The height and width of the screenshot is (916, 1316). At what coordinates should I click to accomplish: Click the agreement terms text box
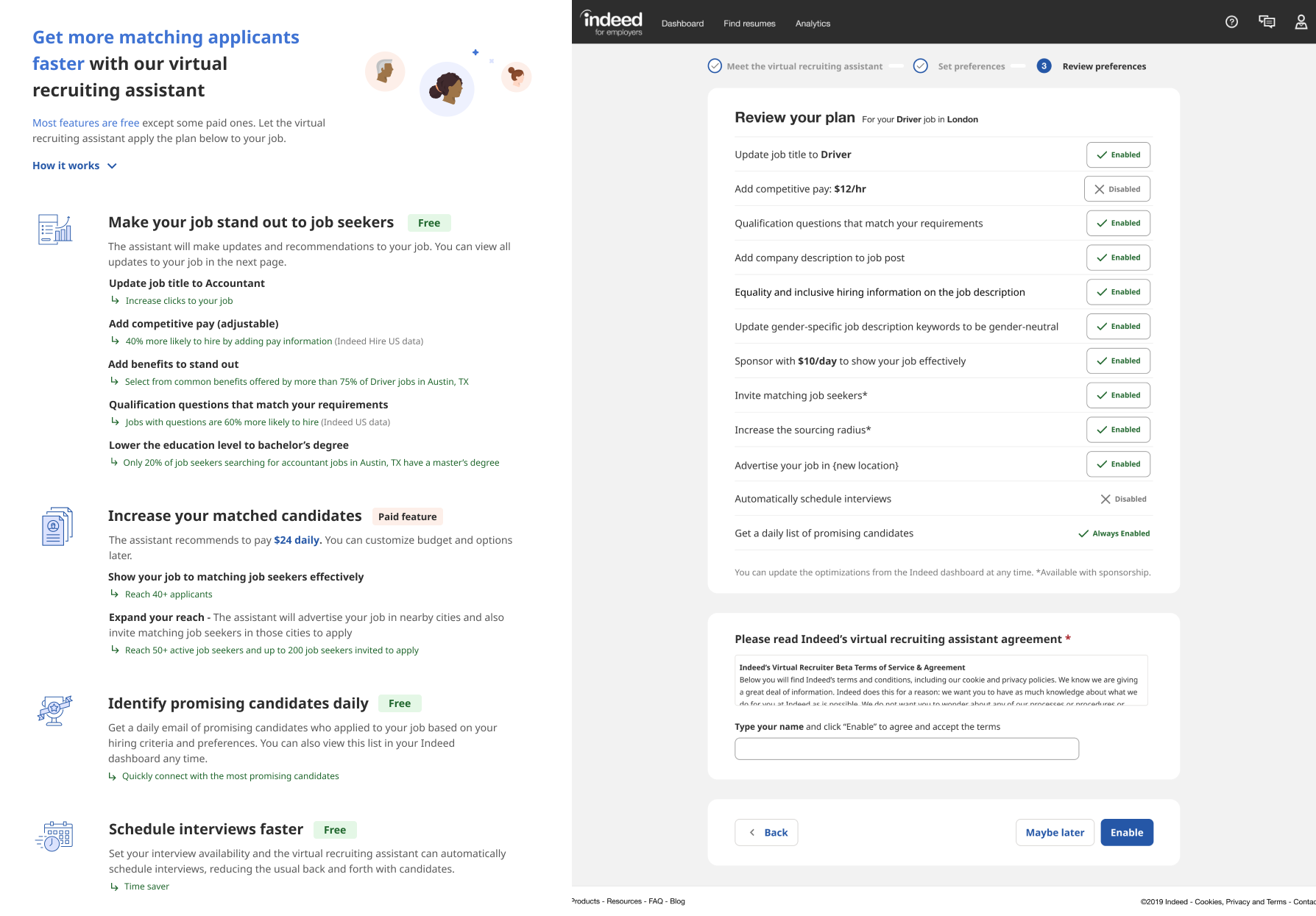[x=941, y=681]
